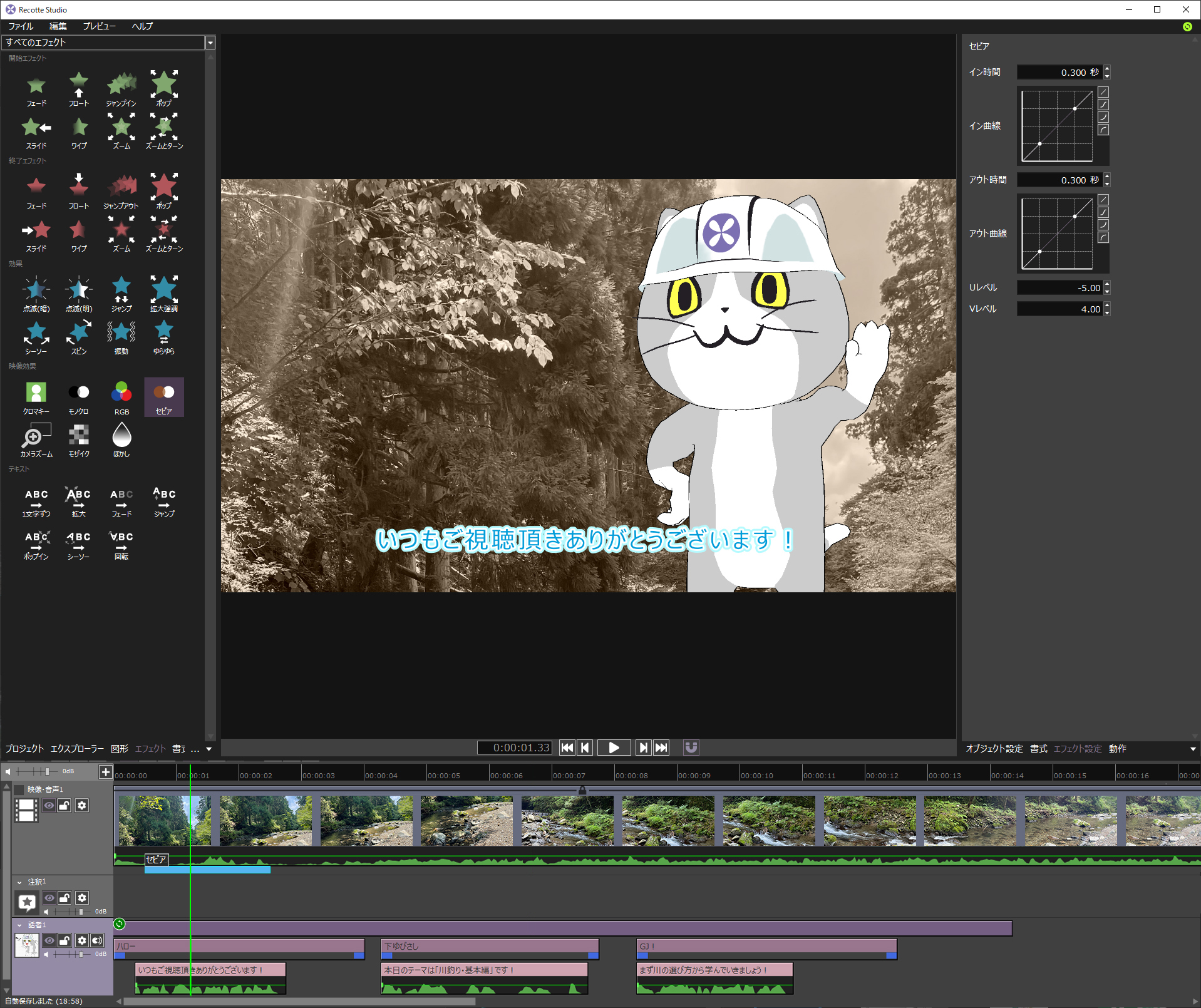Switch to the 動作 tab

[1118, 749]
